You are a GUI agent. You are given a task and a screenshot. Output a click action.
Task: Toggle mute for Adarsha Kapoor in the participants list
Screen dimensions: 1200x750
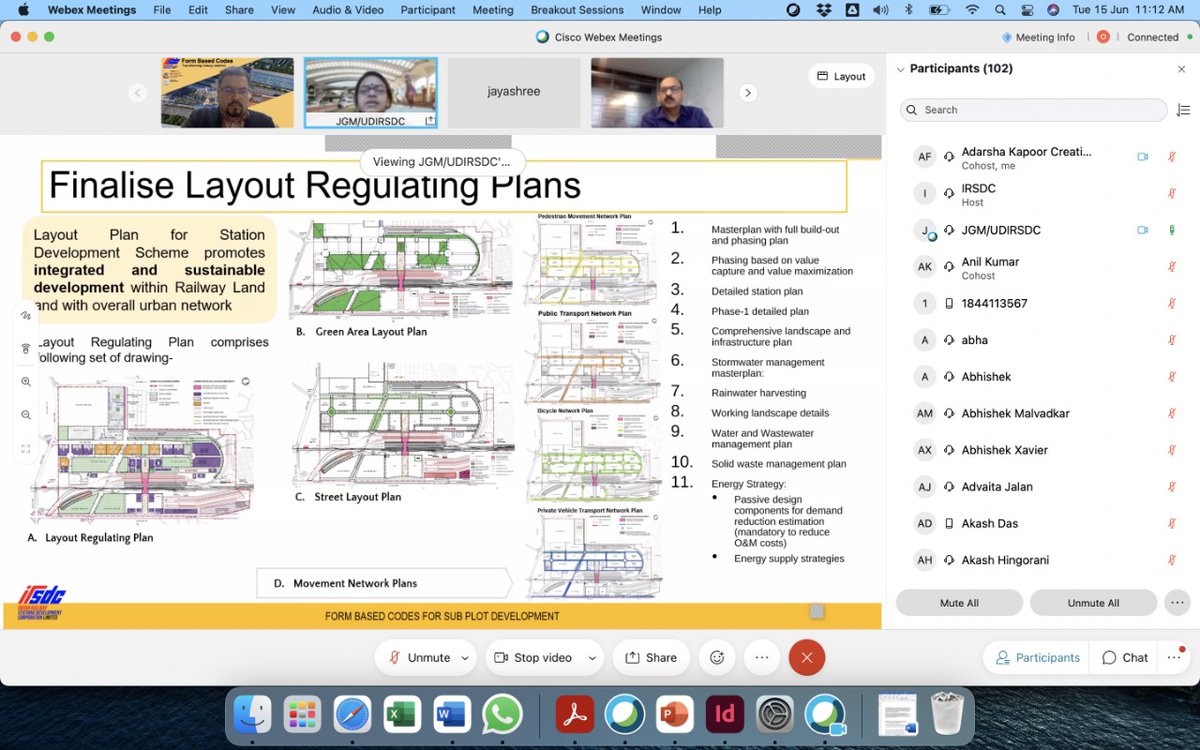pos(1172,157)
